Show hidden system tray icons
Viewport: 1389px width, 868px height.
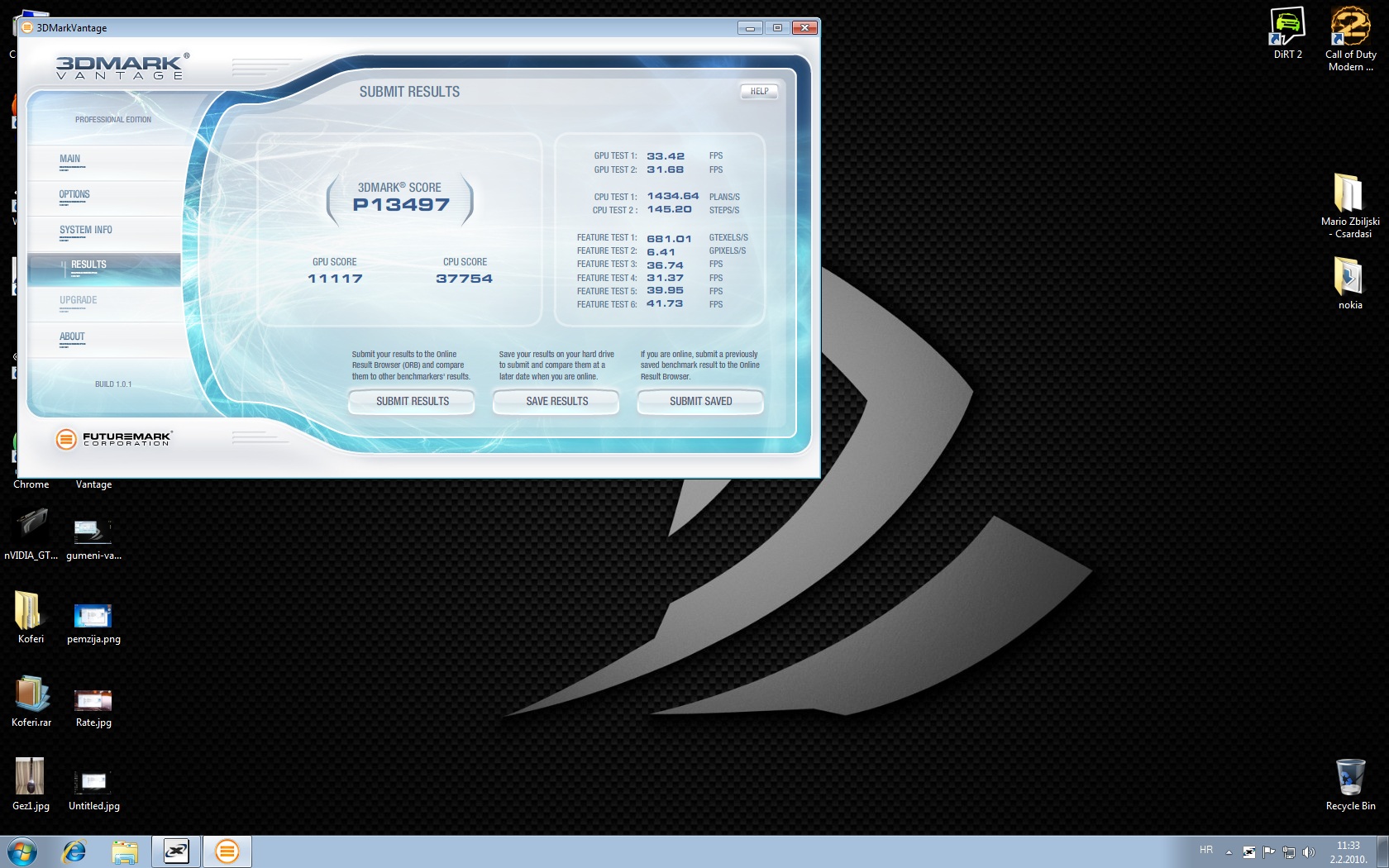click(1229, 851)
